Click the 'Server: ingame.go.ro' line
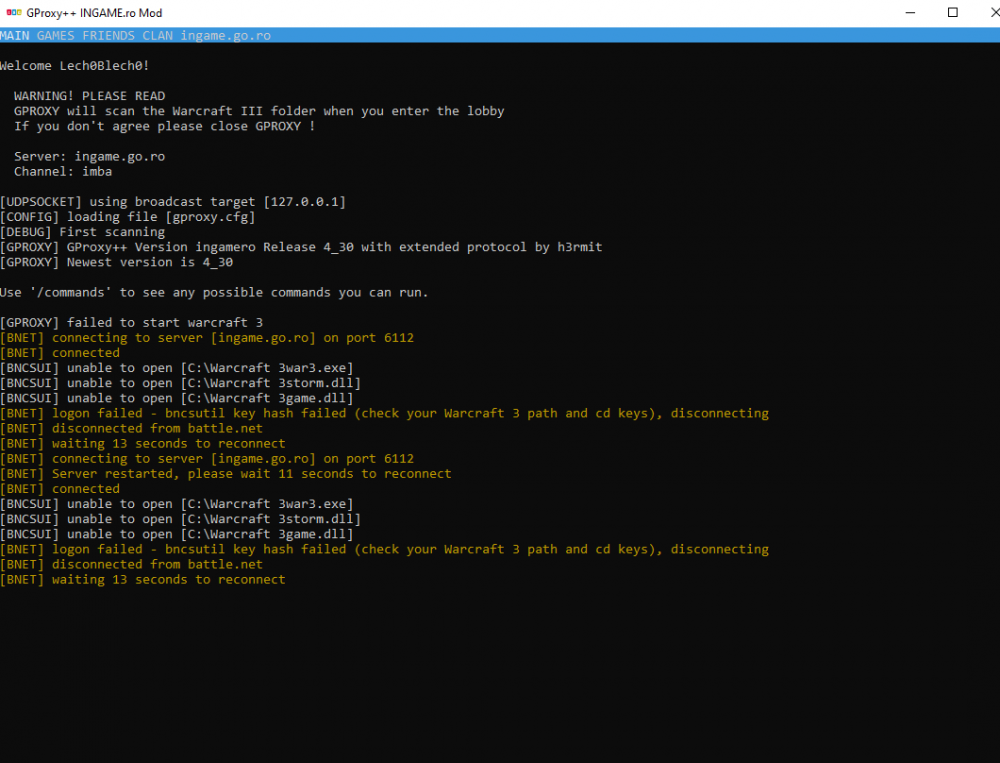 (89, 156)
